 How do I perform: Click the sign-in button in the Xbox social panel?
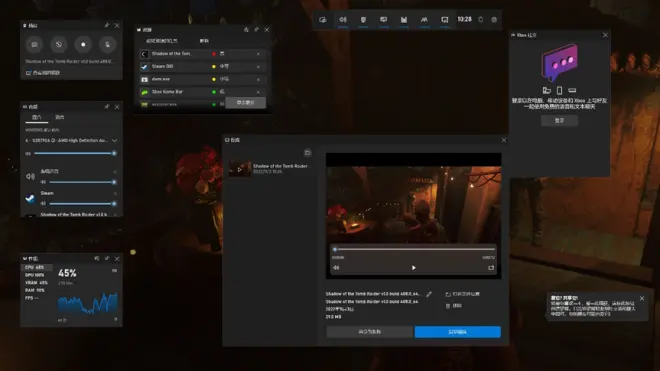(559, 120)
